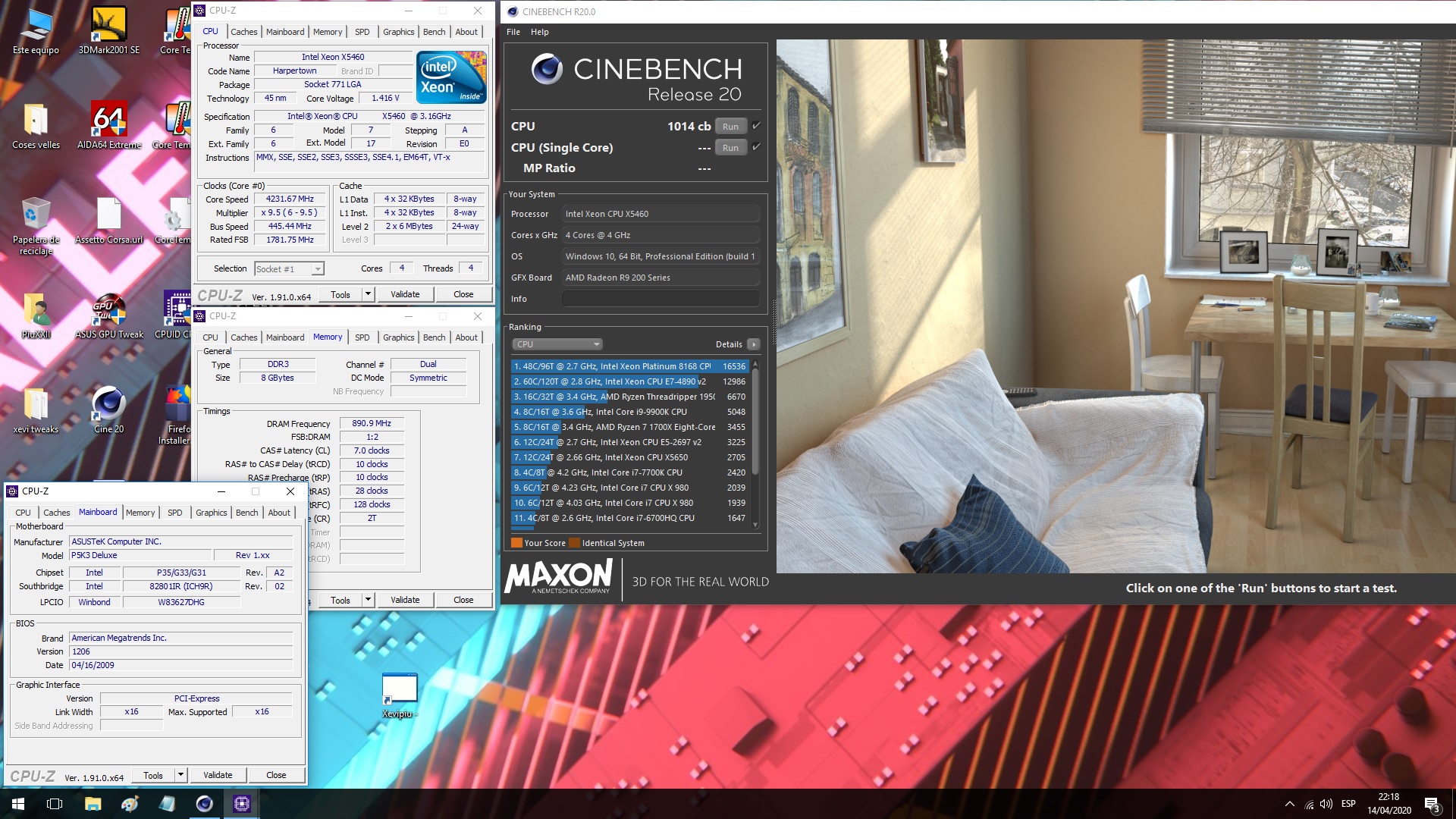Viewport: 1456px width, 819px height.
Task: Open the volume tray icon
Action: click(1326, 804)
